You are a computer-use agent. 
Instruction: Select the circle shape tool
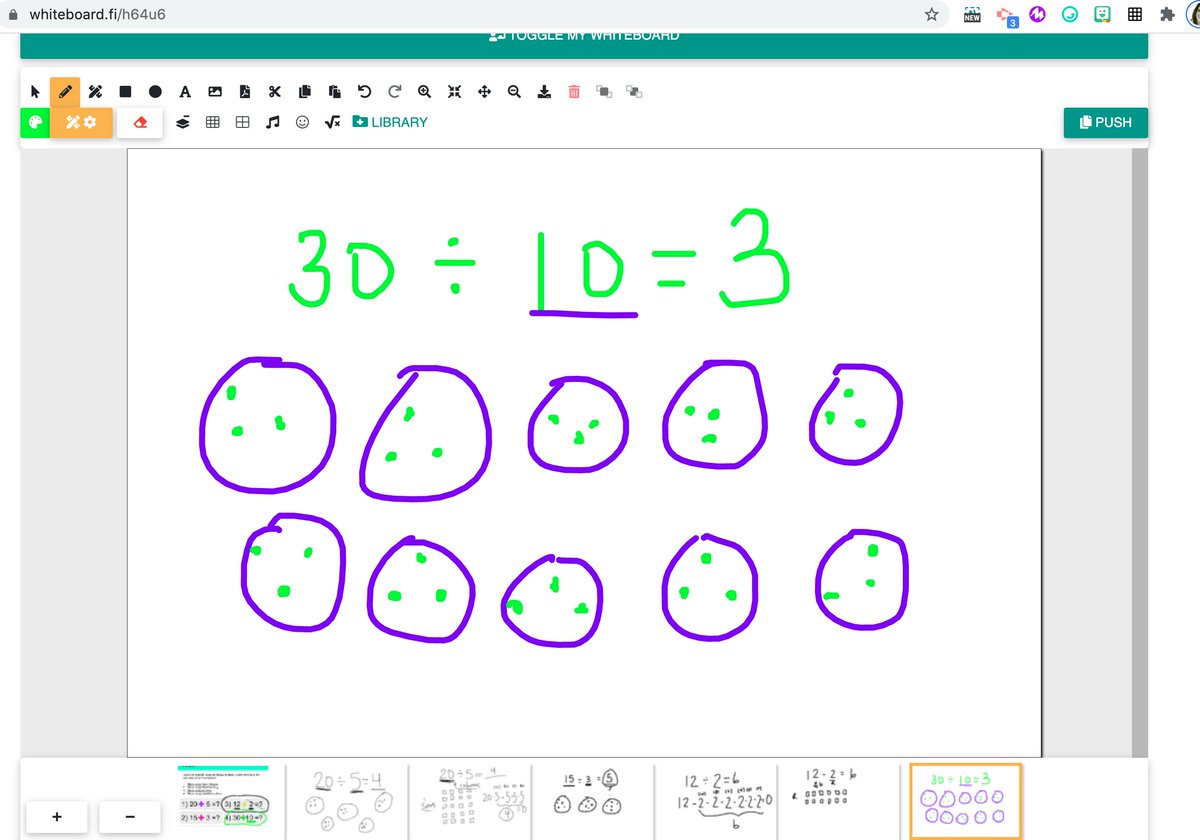pos(155,91)
